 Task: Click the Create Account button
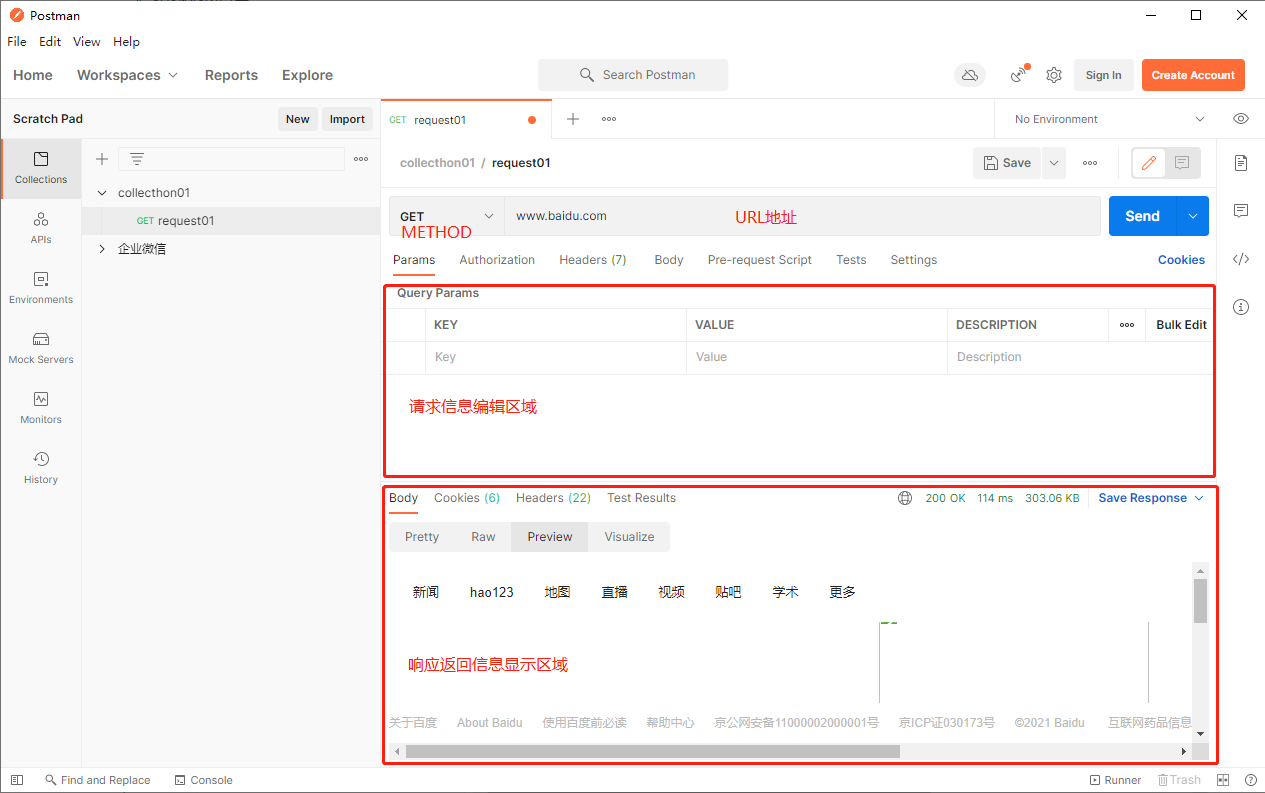1193,75
